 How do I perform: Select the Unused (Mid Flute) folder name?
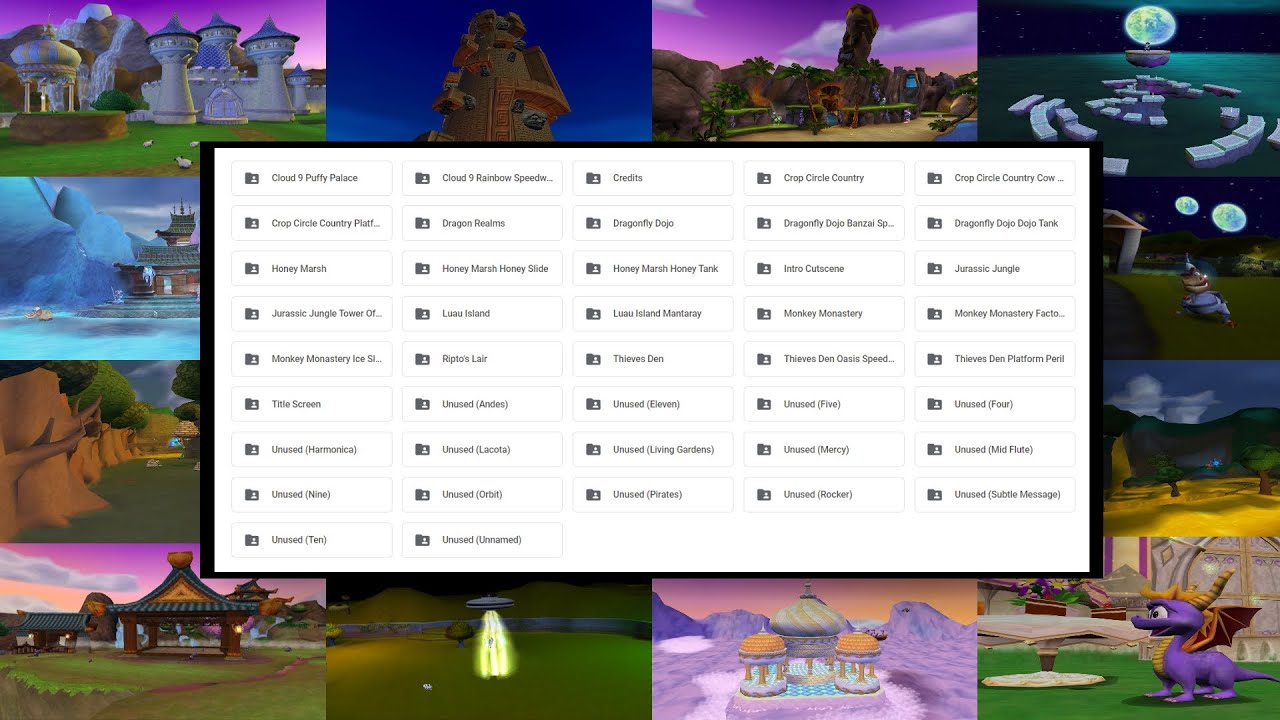coord(994,450)
